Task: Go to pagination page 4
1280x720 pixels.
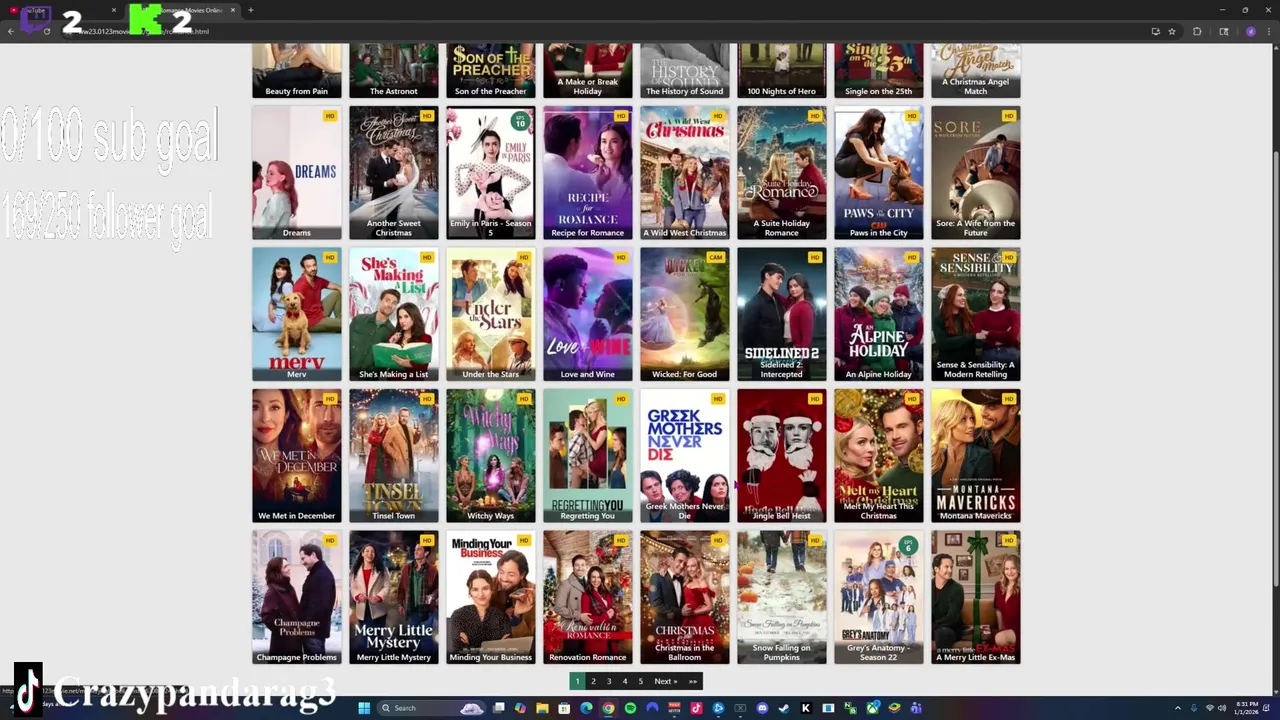Action: coord(625,681)
